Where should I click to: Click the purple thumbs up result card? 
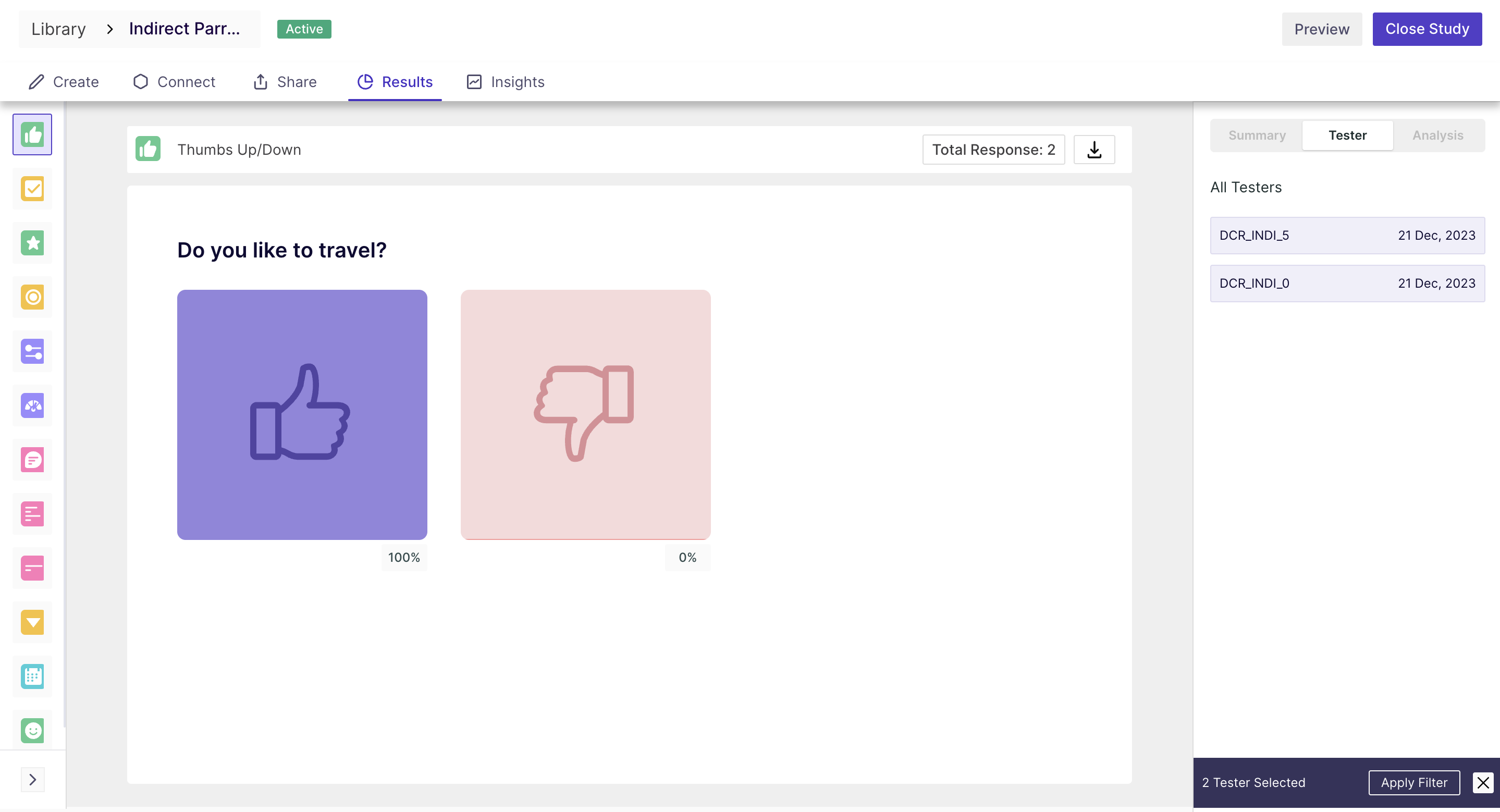[x=302, y=414]
